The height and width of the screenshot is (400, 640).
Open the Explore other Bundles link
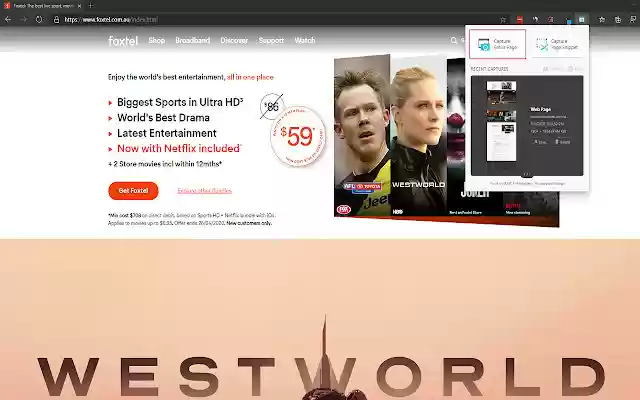point(204,191)
